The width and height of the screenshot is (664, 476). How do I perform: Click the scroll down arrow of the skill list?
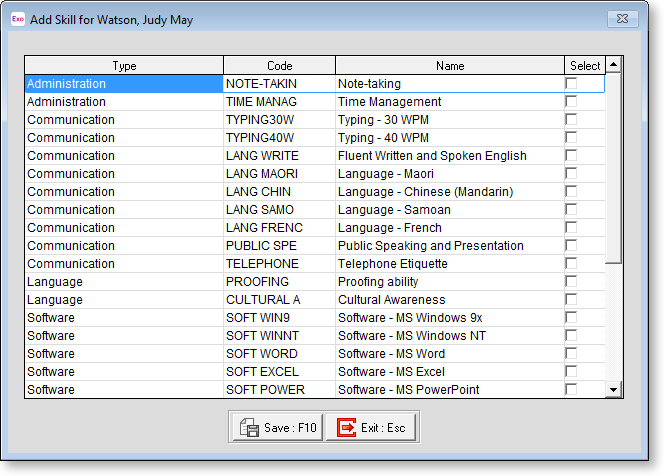coord(613,389)
